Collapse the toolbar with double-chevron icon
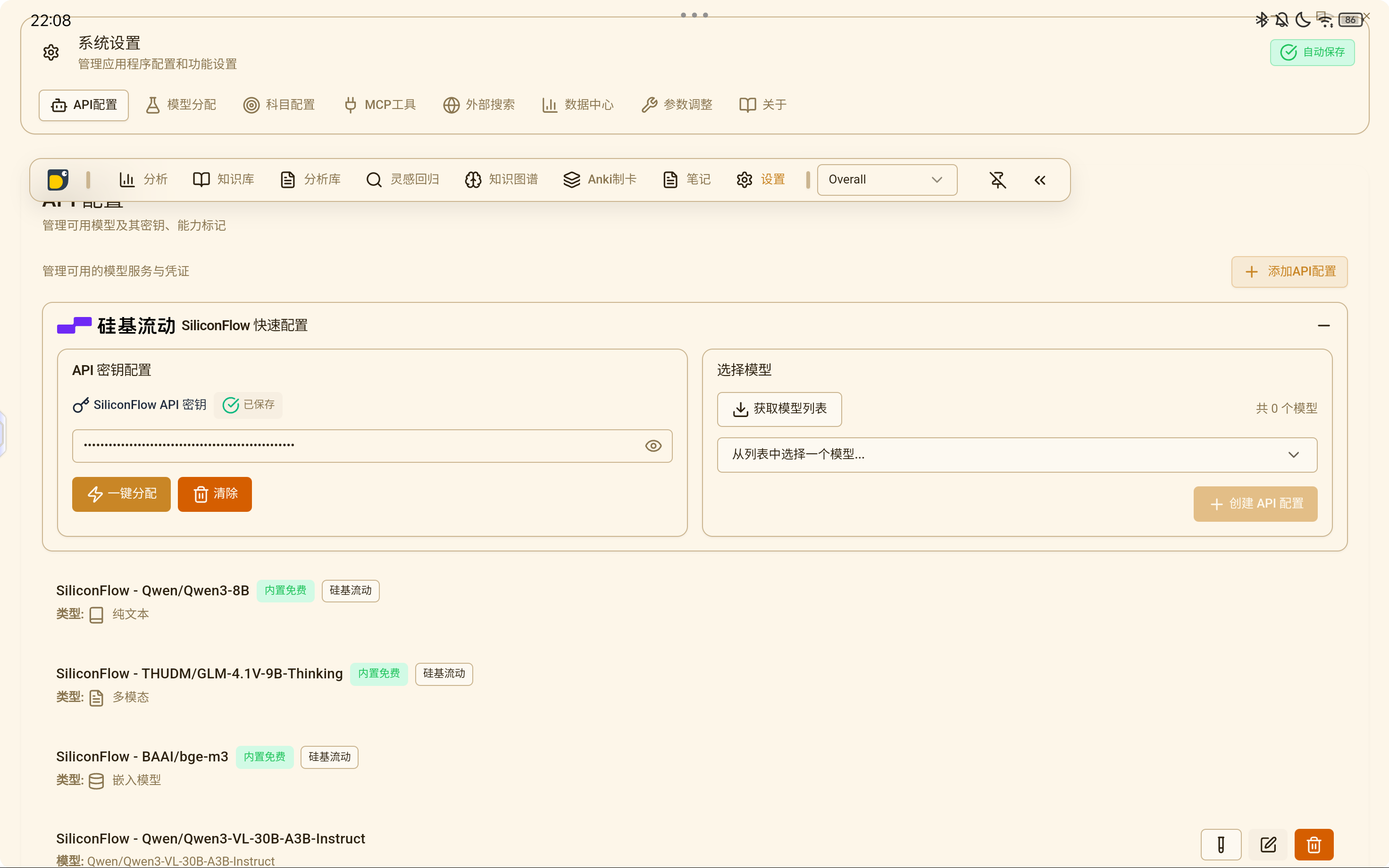This screenshot has height=868, width=1389. tap(1040, 180)
